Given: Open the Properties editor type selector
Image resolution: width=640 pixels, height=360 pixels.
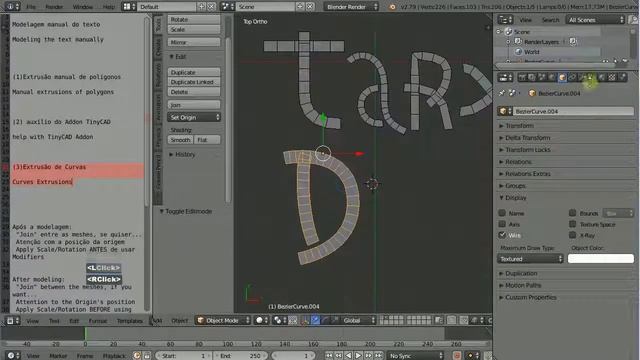Looking at the screenshot, I should point(505,77).
